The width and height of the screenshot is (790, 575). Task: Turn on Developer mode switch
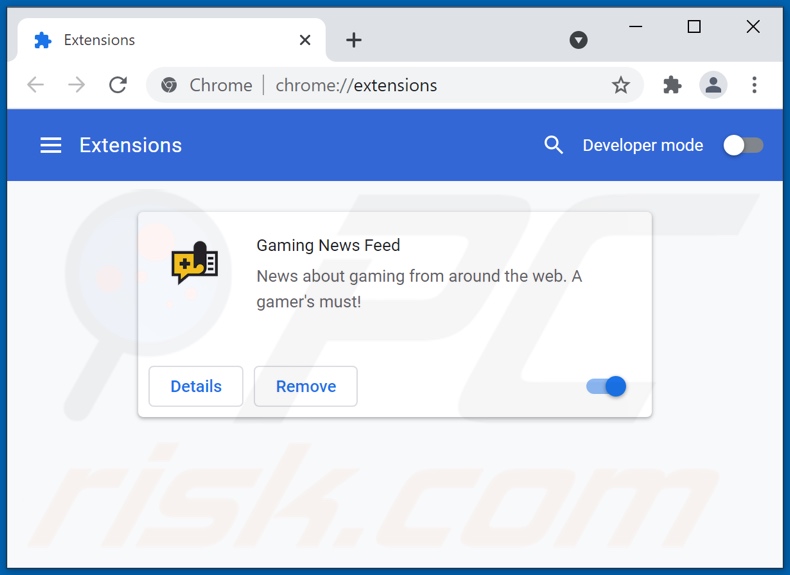pyautogui.click(x=744, y=146)
